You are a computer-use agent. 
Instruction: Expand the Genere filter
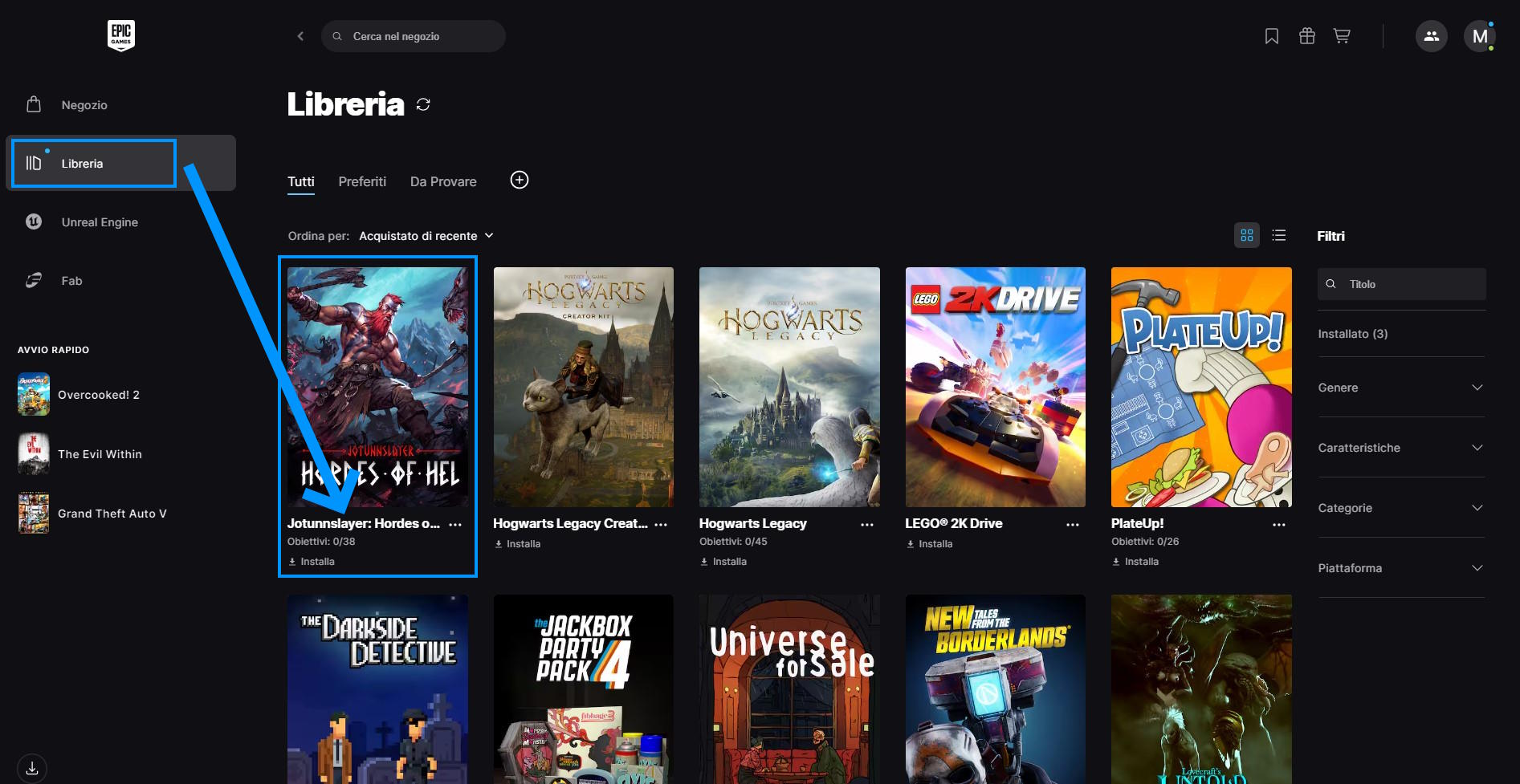point(1400,388)
